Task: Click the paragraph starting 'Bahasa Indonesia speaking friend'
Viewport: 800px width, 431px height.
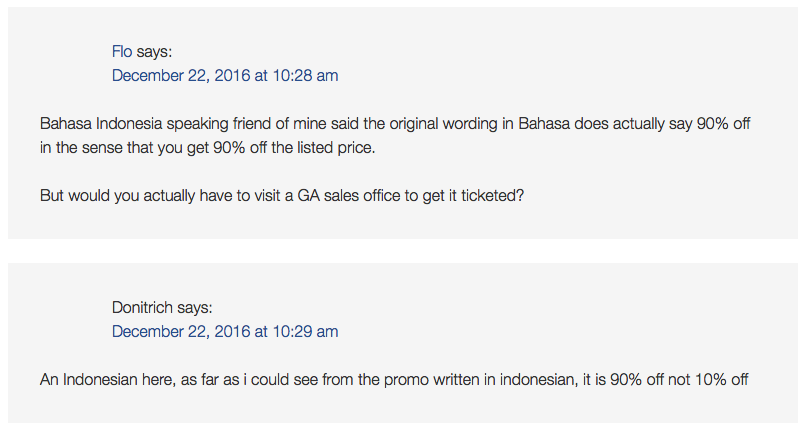Action: pos(395,136)
